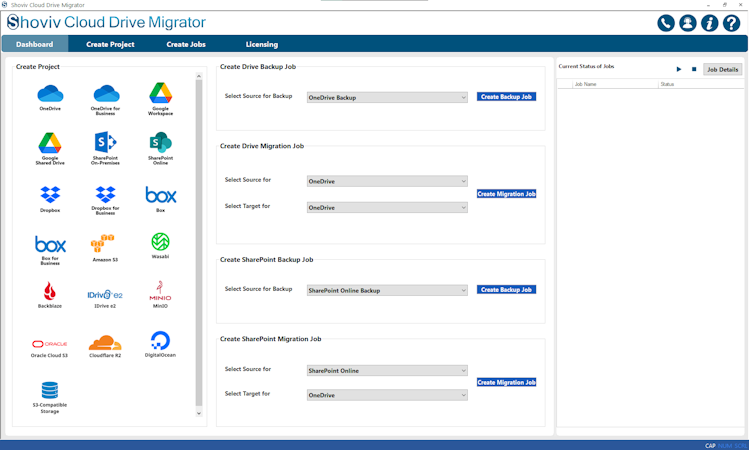Image resolution: width=749 pixels, height=450 pixels.
Task: Select SharePoint Online icon
Action: coord(160,142)
